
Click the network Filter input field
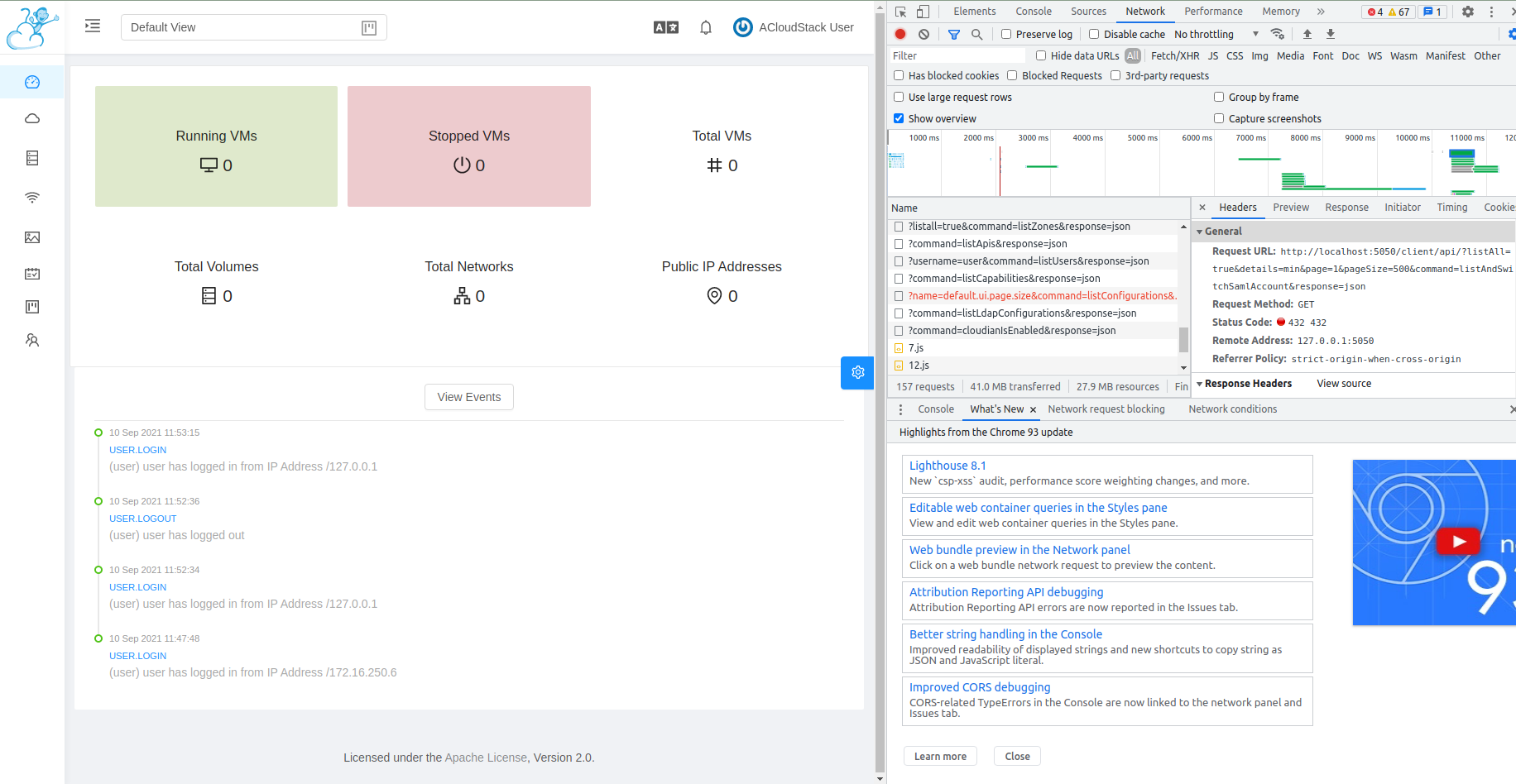pyautogui.click(x=957, y=55)
